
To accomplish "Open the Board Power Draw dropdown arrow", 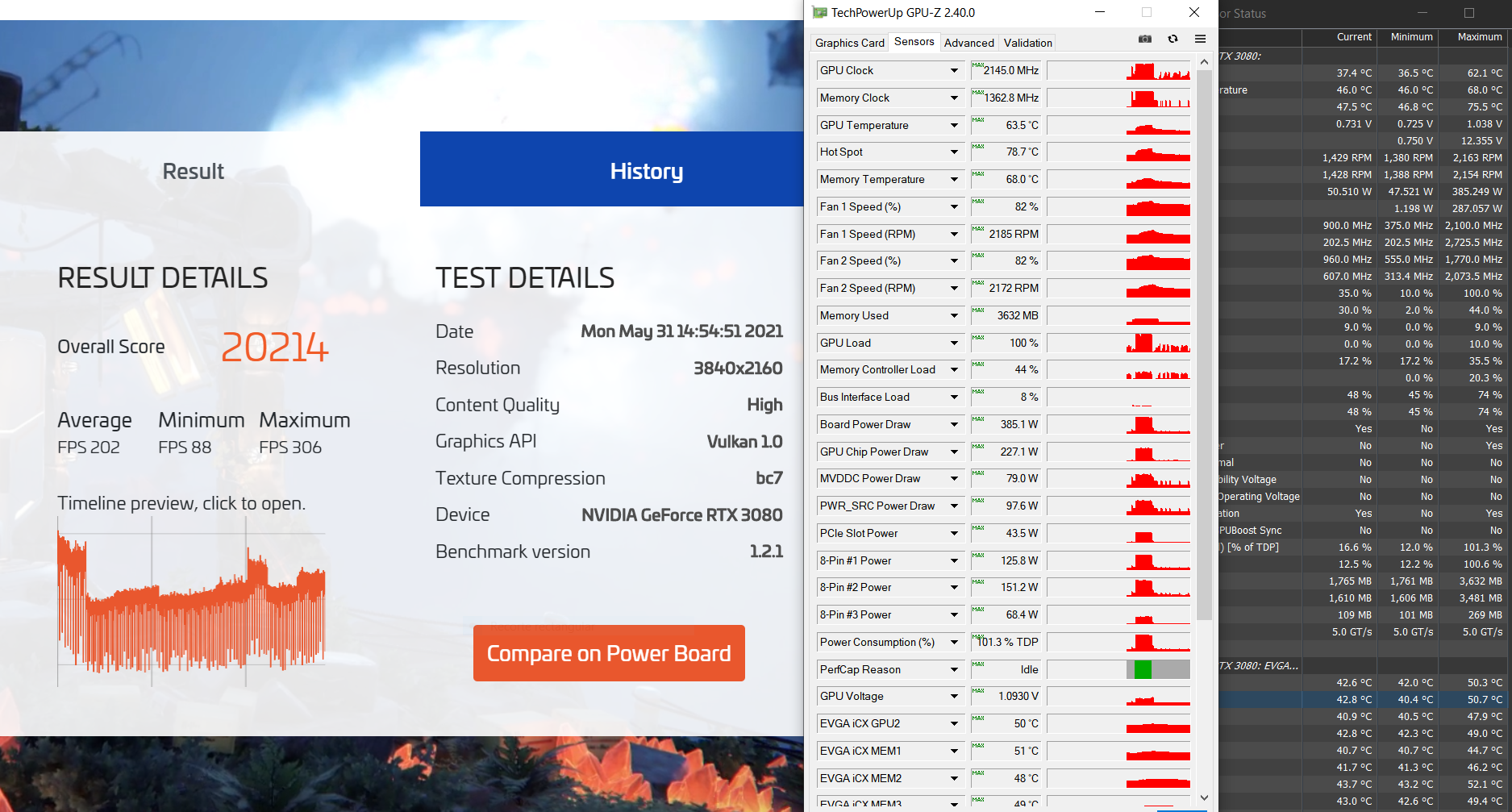I will 954,425.
